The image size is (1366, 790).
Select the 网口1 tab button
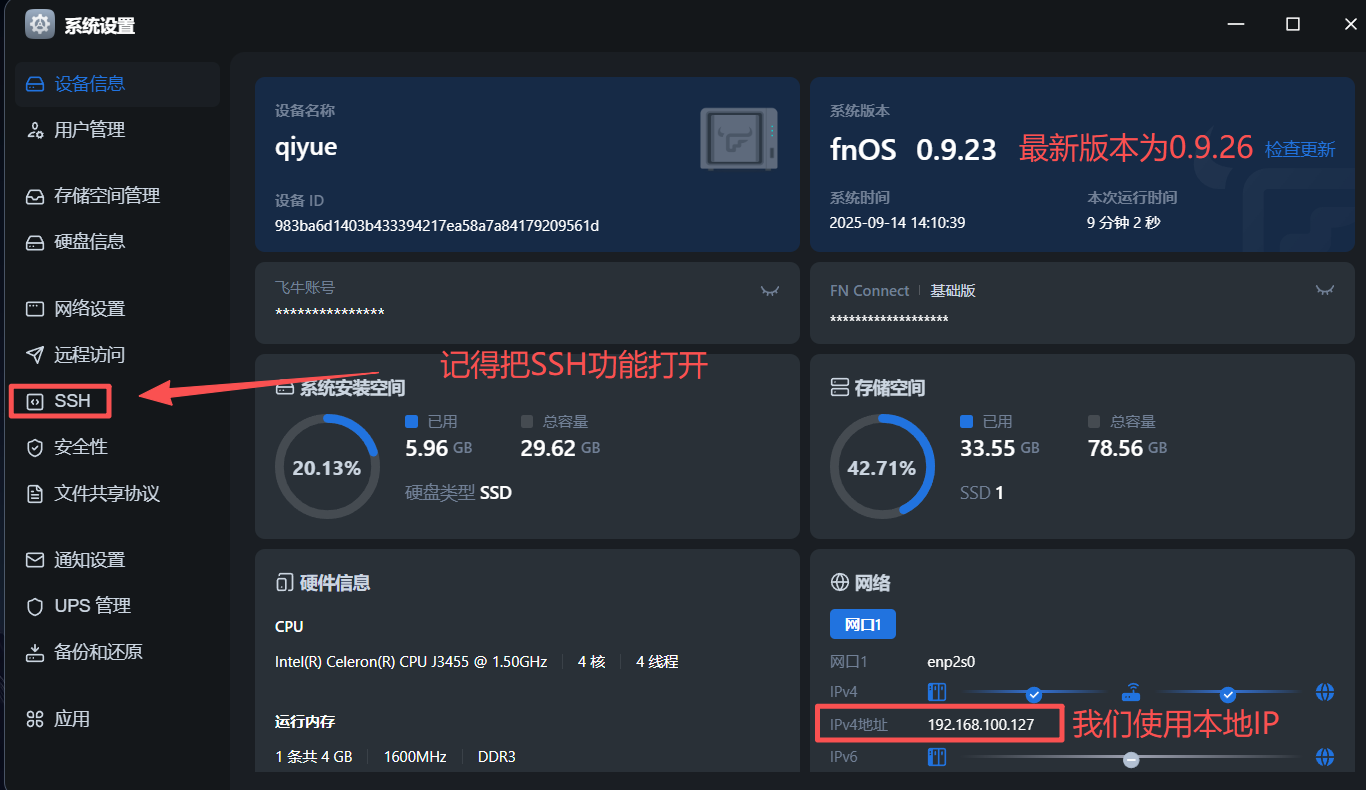(862, 625)
